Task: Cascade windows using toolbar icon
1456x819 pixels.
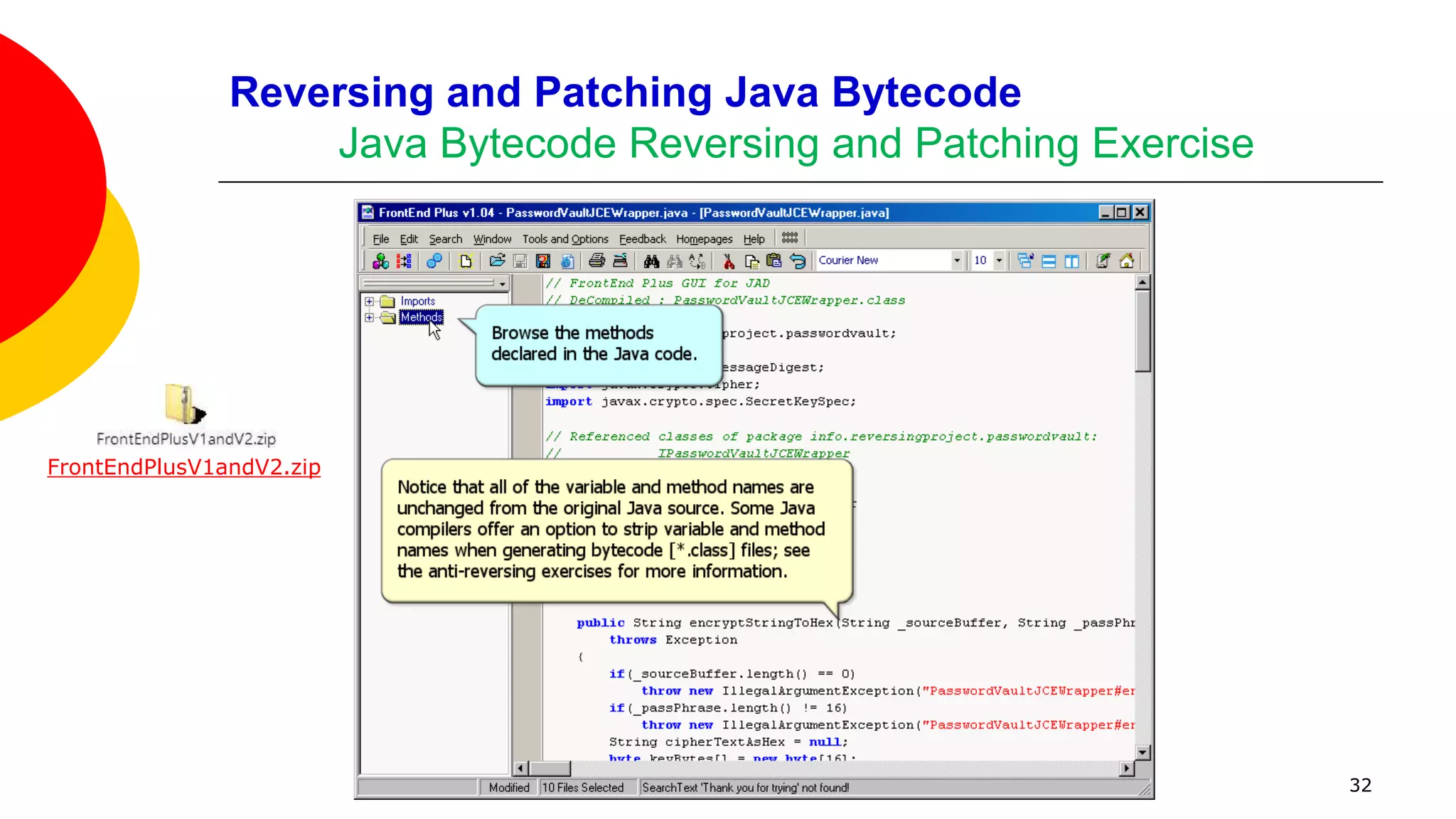Action: click(x=1025, y=261)
